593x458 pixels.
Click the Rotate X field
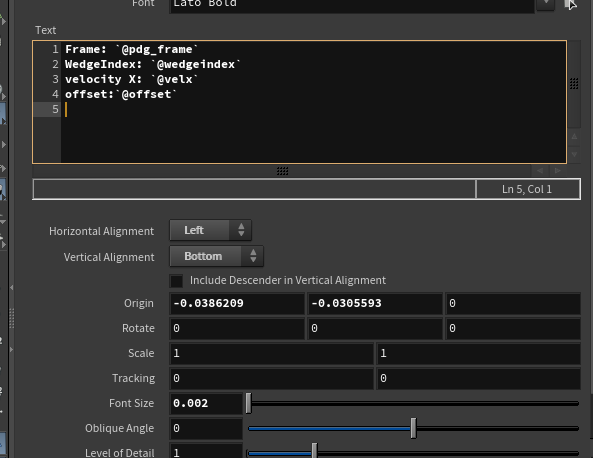point(237,328)
